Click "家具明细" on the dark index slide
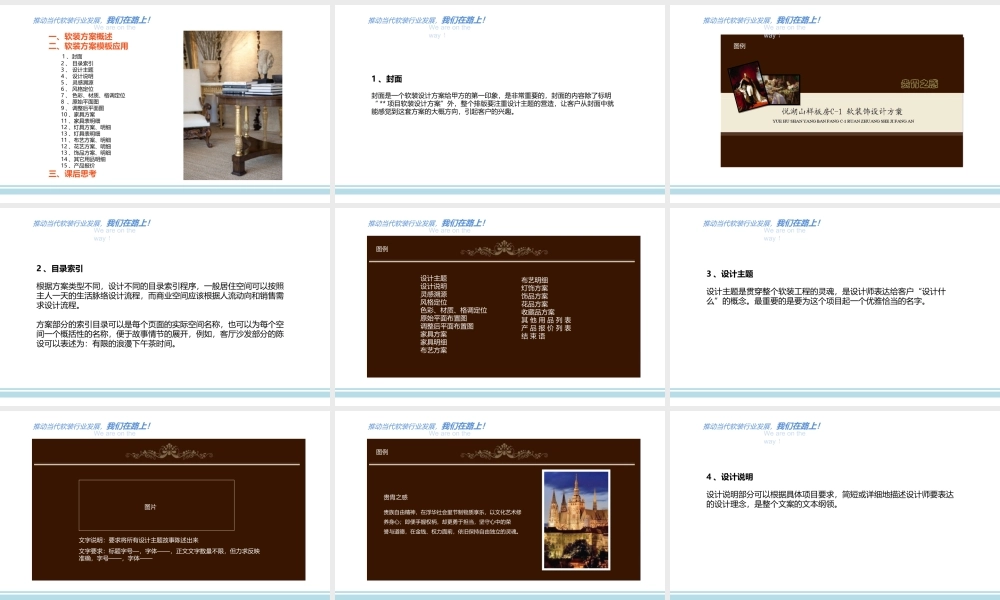The image size is (1000, 600). click(434, 342)
